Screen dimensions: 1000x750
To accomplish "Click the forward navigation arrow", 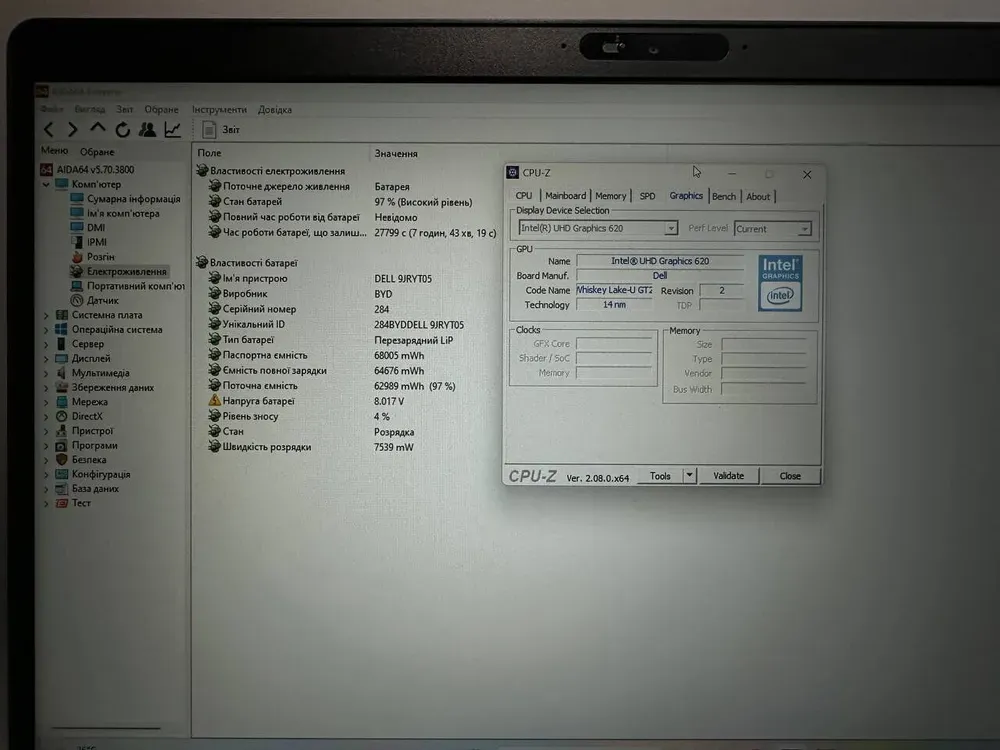I will coord(72,129).
